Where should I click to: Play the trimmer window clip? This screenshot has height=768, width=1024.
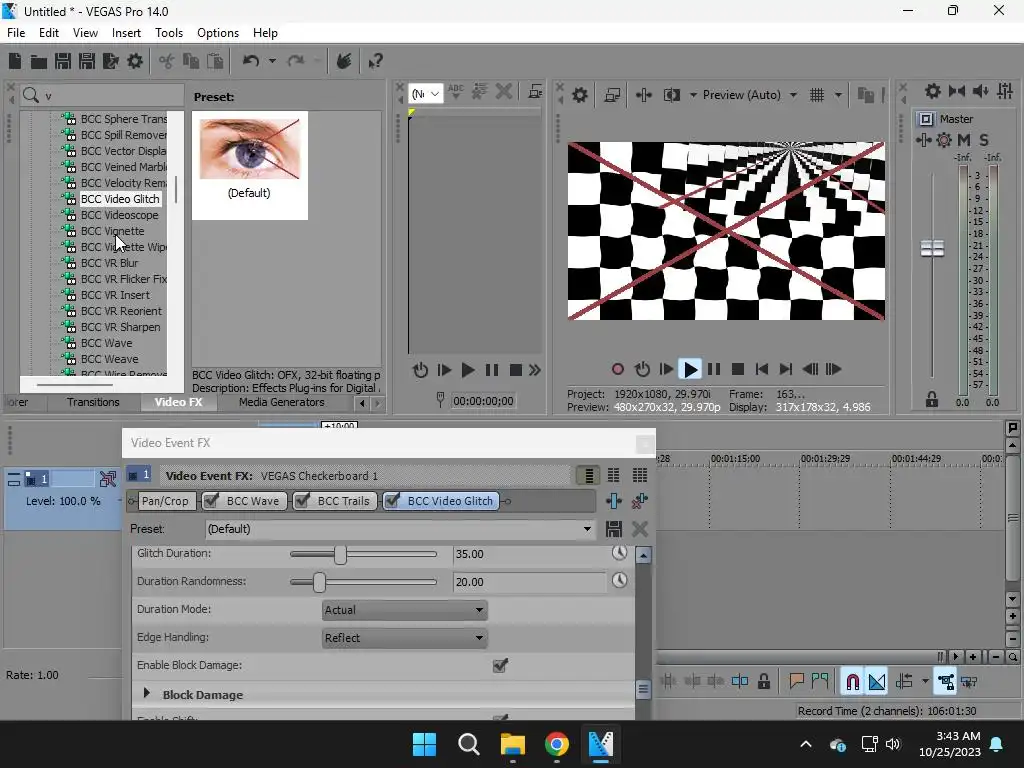coord(468,370)
